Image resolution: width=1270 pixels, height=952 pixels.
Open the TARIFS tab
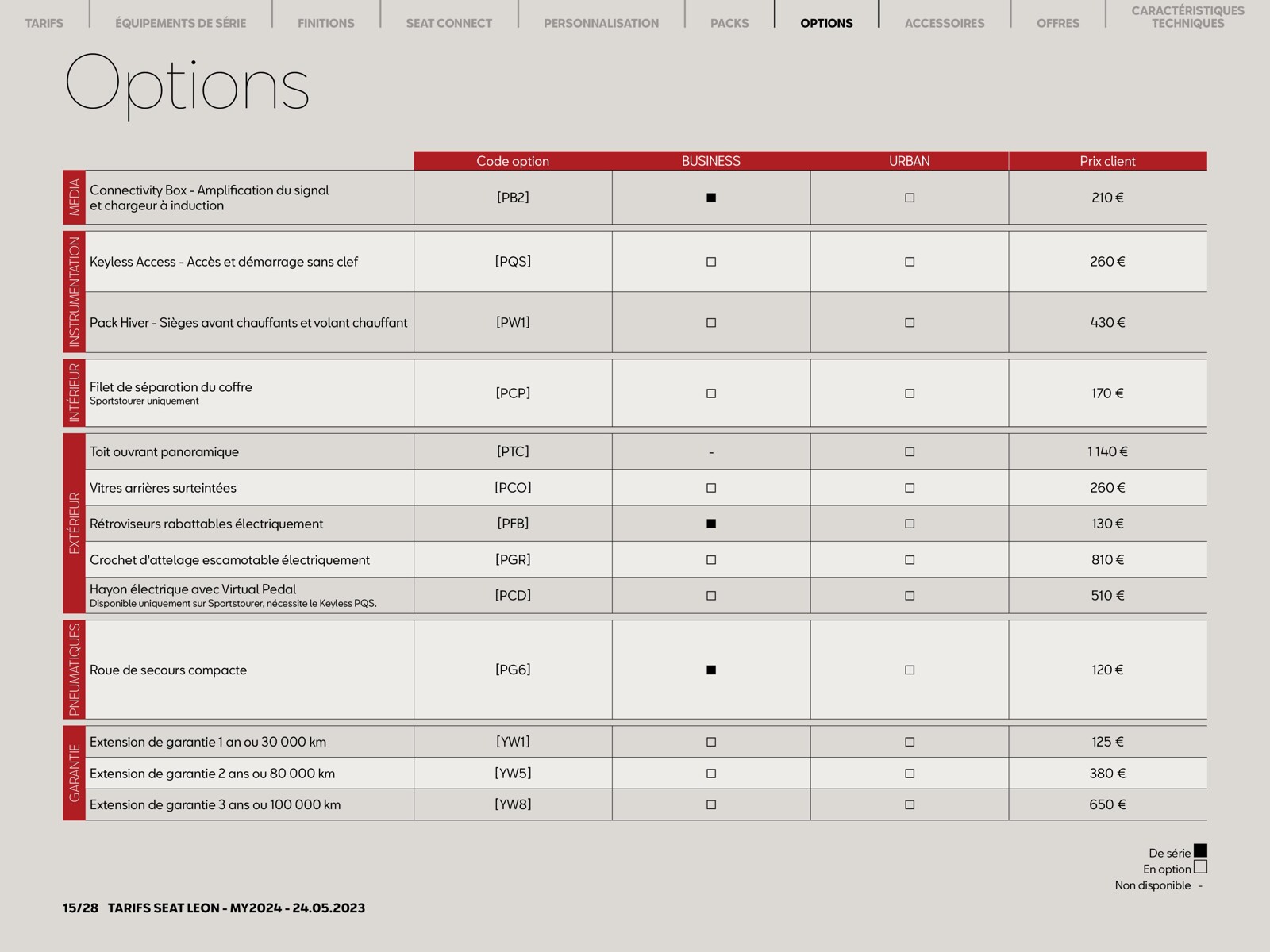coord(44,23)
